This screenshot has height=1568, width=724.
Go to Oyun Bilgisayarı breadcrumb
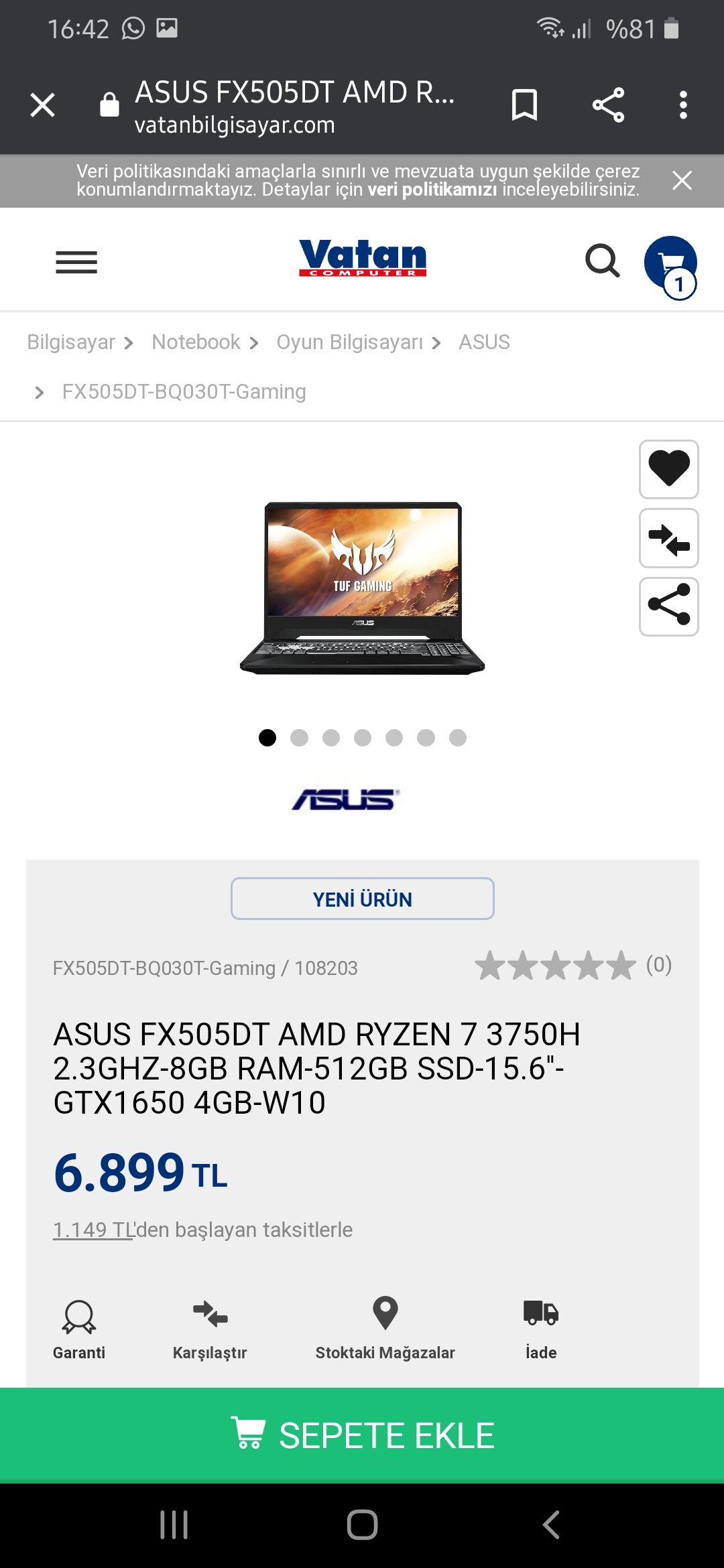pos(349,342)
